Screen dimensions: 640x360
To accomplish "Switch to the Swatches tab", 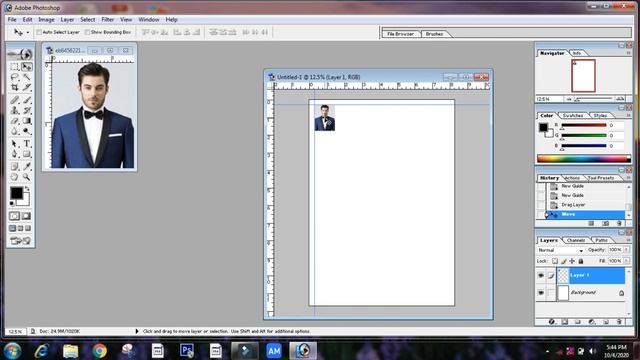I will 573,116.
